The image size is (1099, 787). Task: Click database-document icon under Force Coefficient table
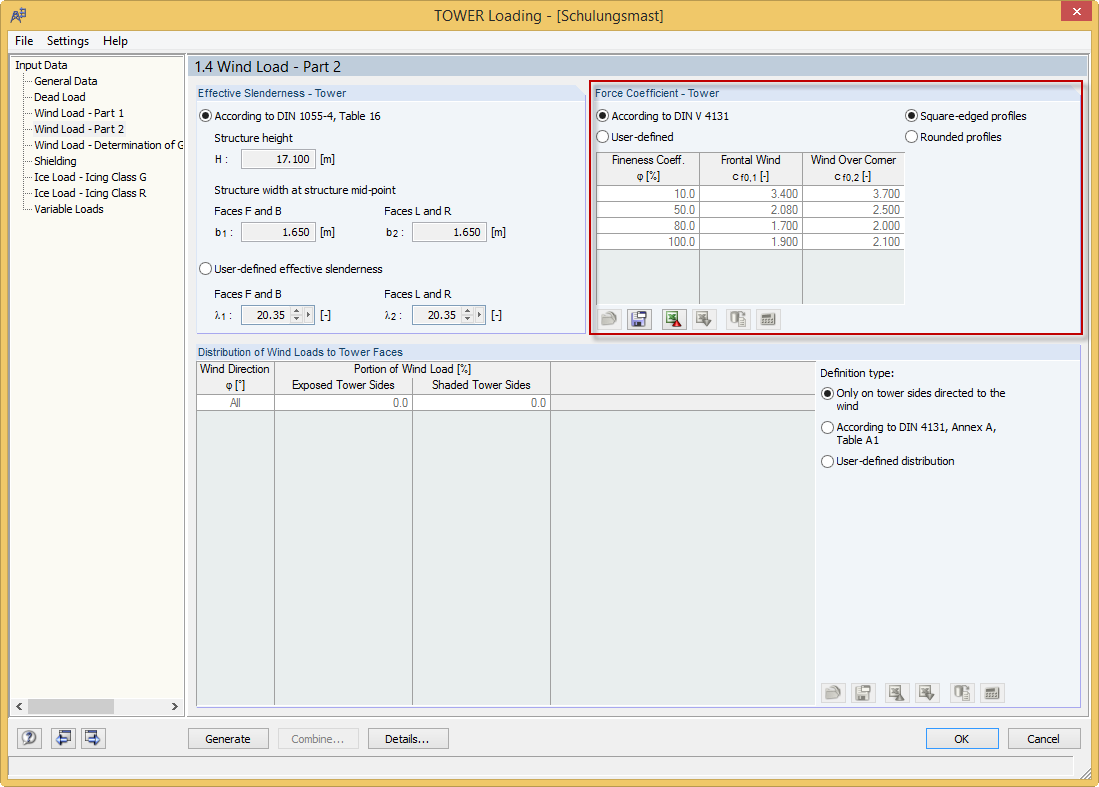coord(738,319)
